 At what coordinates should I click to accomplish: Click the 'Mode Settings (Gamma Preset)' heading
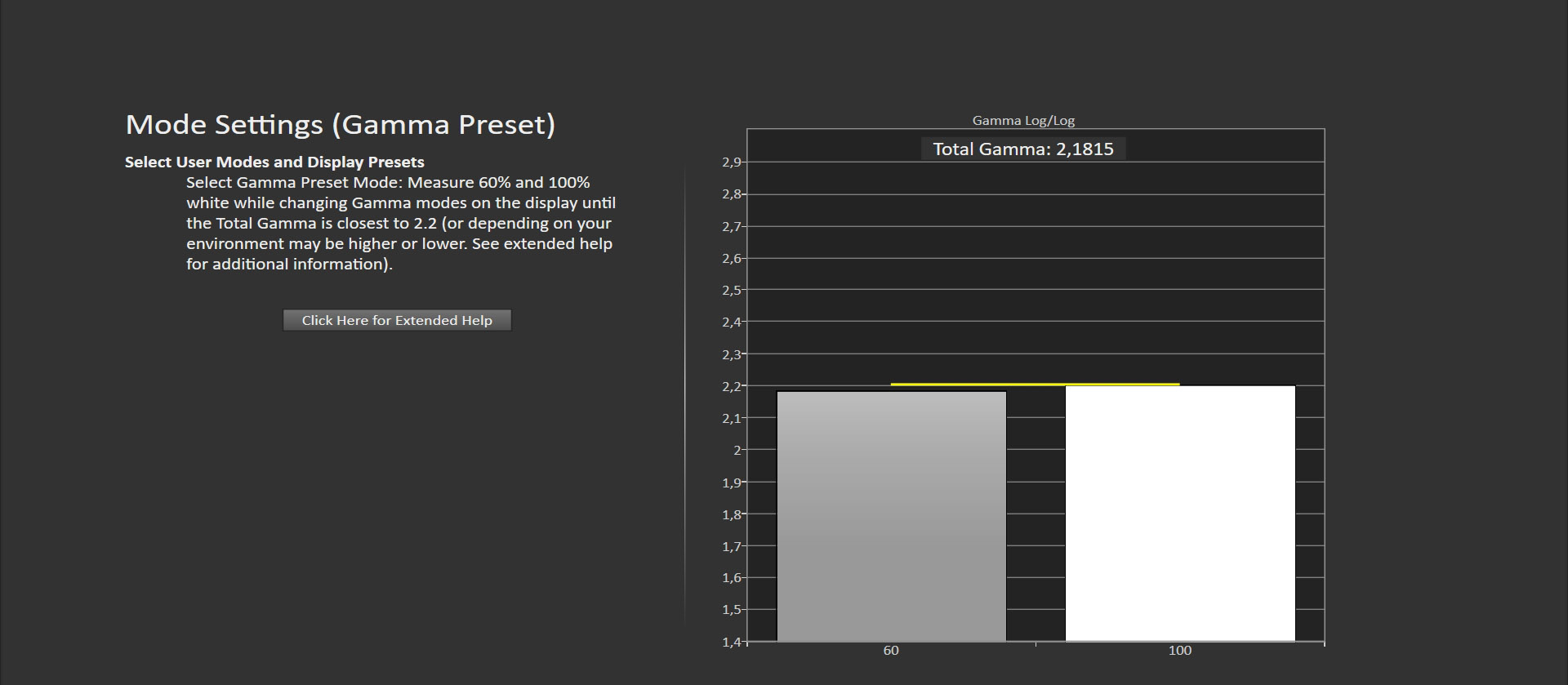pyautogui.click(x=340, y=124)
